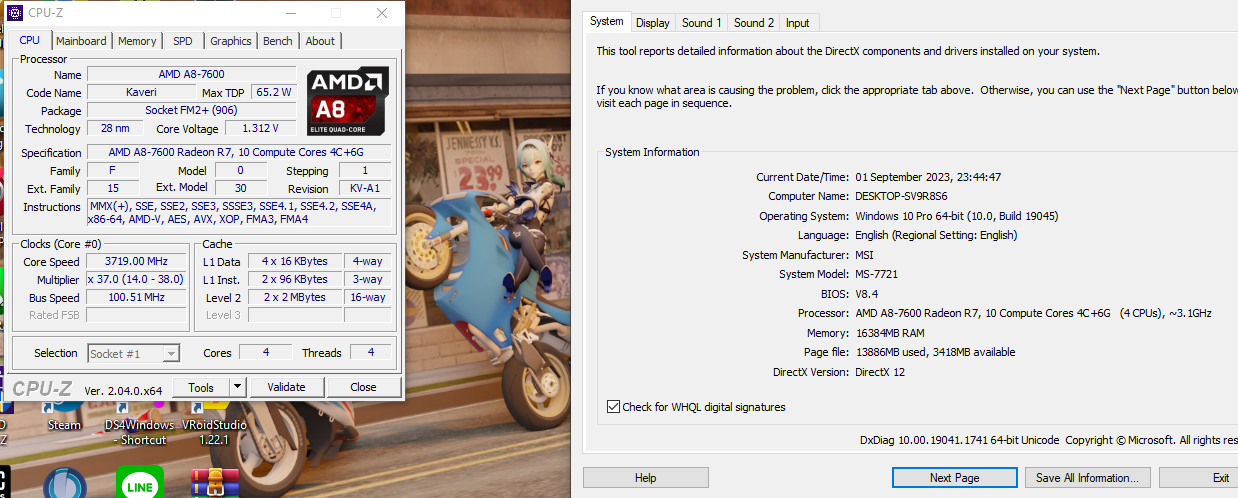Click the System Model MS-7721 text

pos(878,274)
